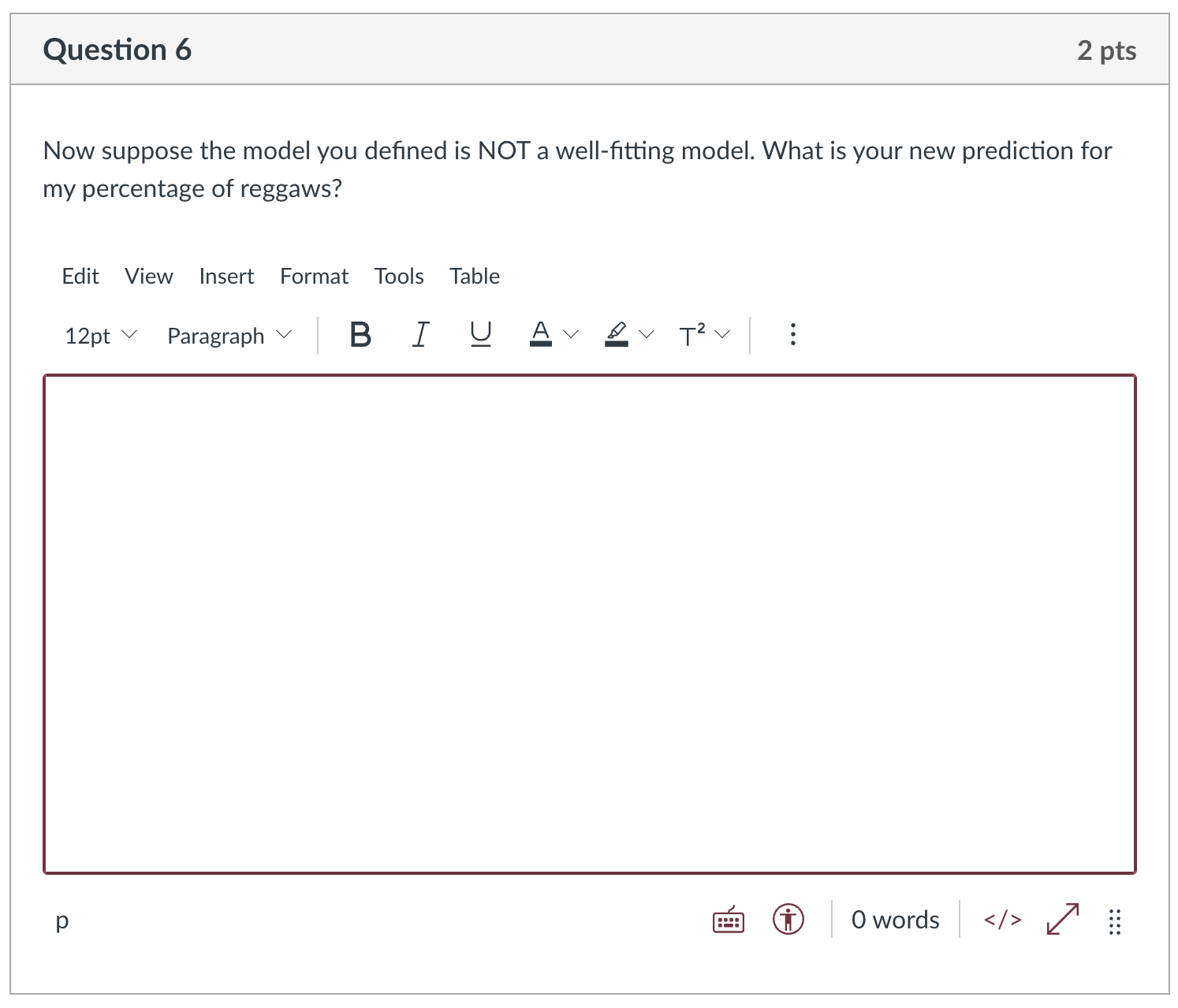Apply italic formatting
This screenshot has width=1178, height=1008.
(420, 335)
